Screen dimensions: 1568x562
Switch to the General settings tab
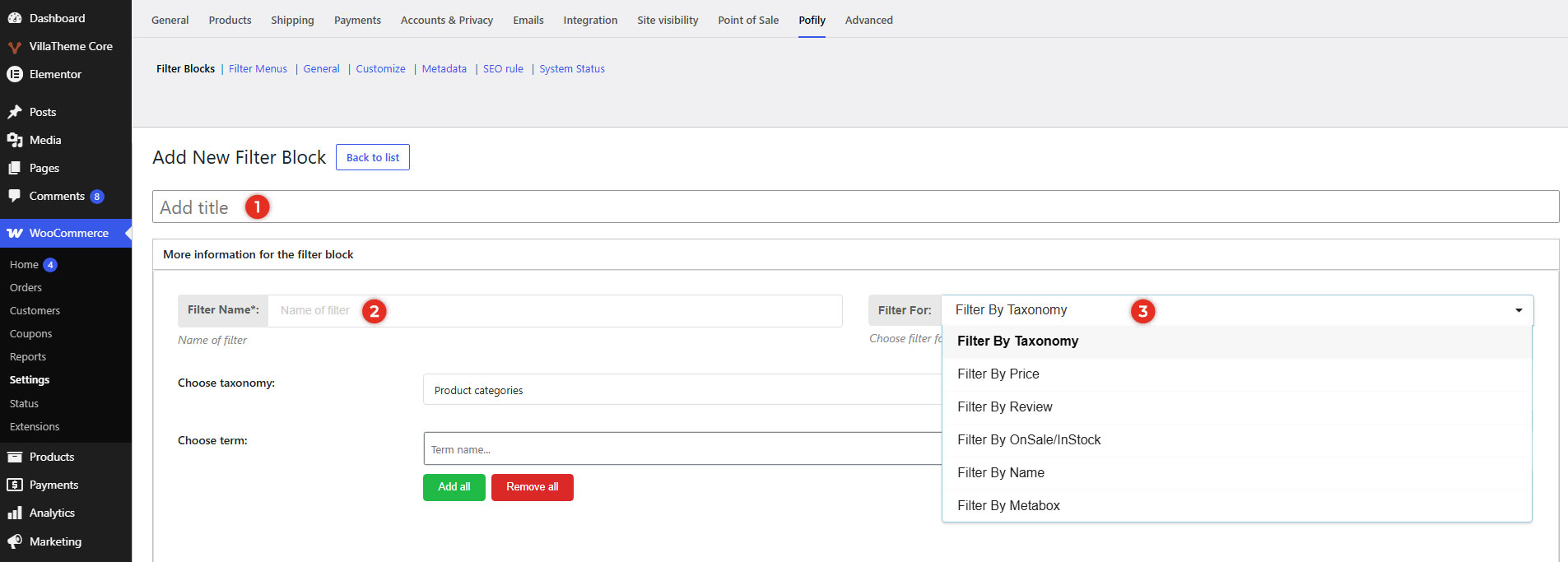coord(170,20)
